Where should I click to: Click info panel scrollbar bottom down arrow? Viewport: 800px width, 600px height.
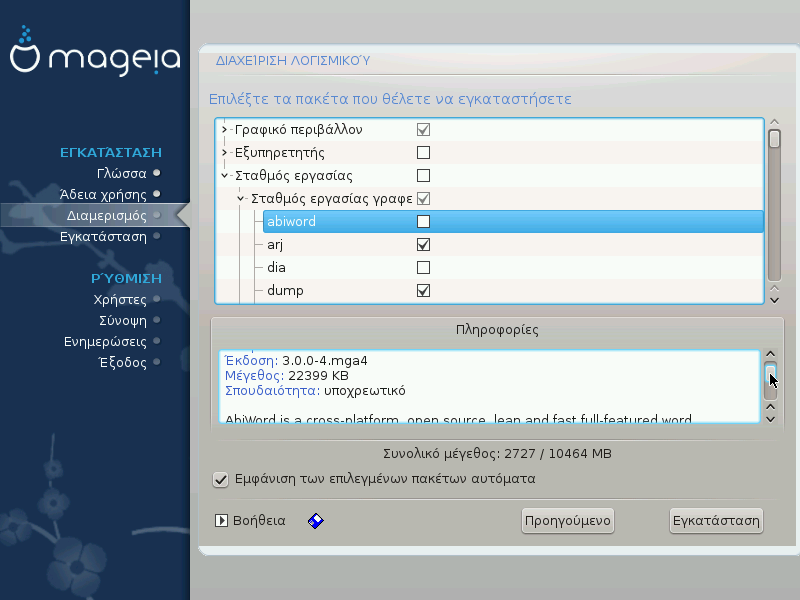tap(771, 419)
